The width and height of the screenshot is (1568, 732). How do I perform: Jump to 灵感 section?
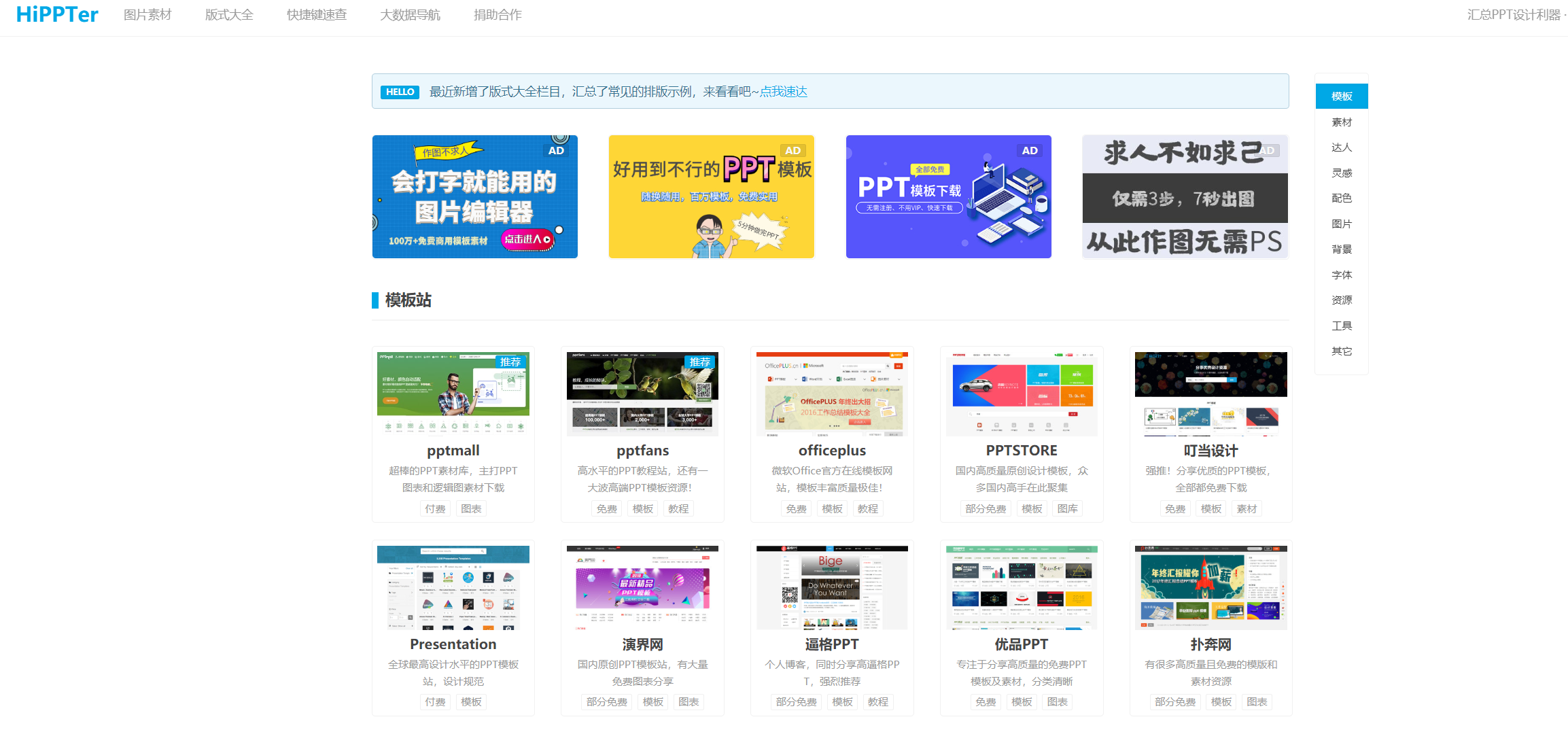1342,173
